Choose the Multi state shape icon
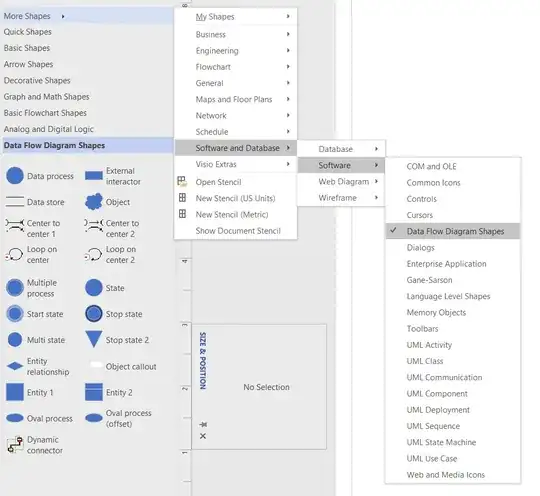 [x=15, y=340]
